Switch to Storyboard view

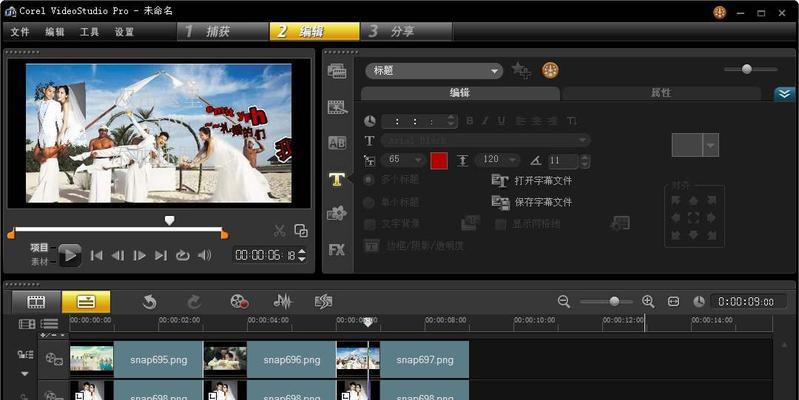point(36,301)
